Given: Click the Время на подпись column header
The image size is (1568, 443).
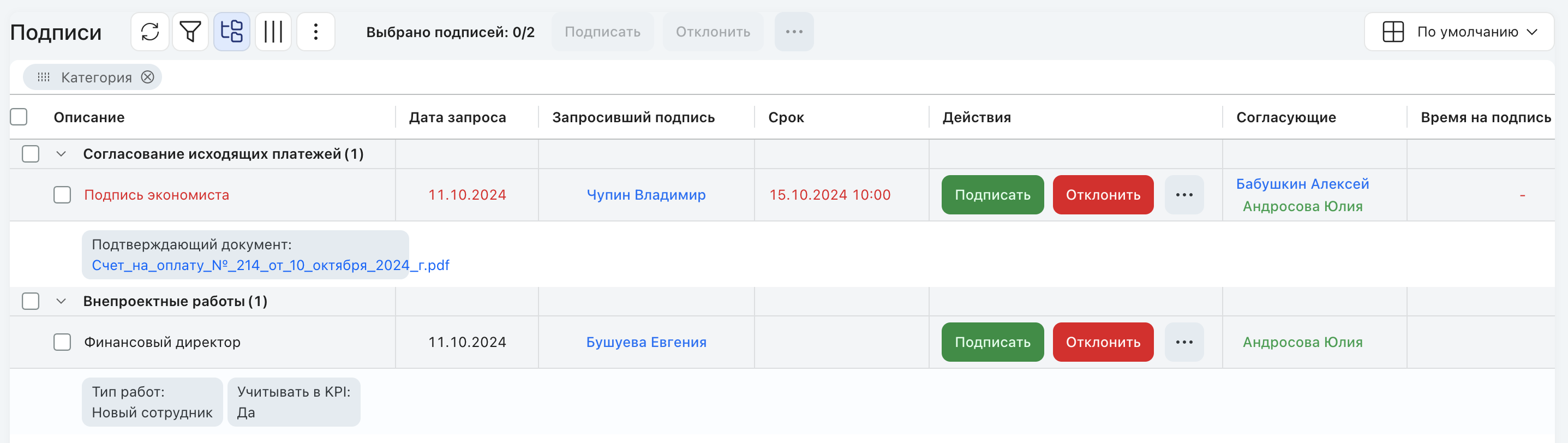Looking at the screenshot, I should 1486,117.
